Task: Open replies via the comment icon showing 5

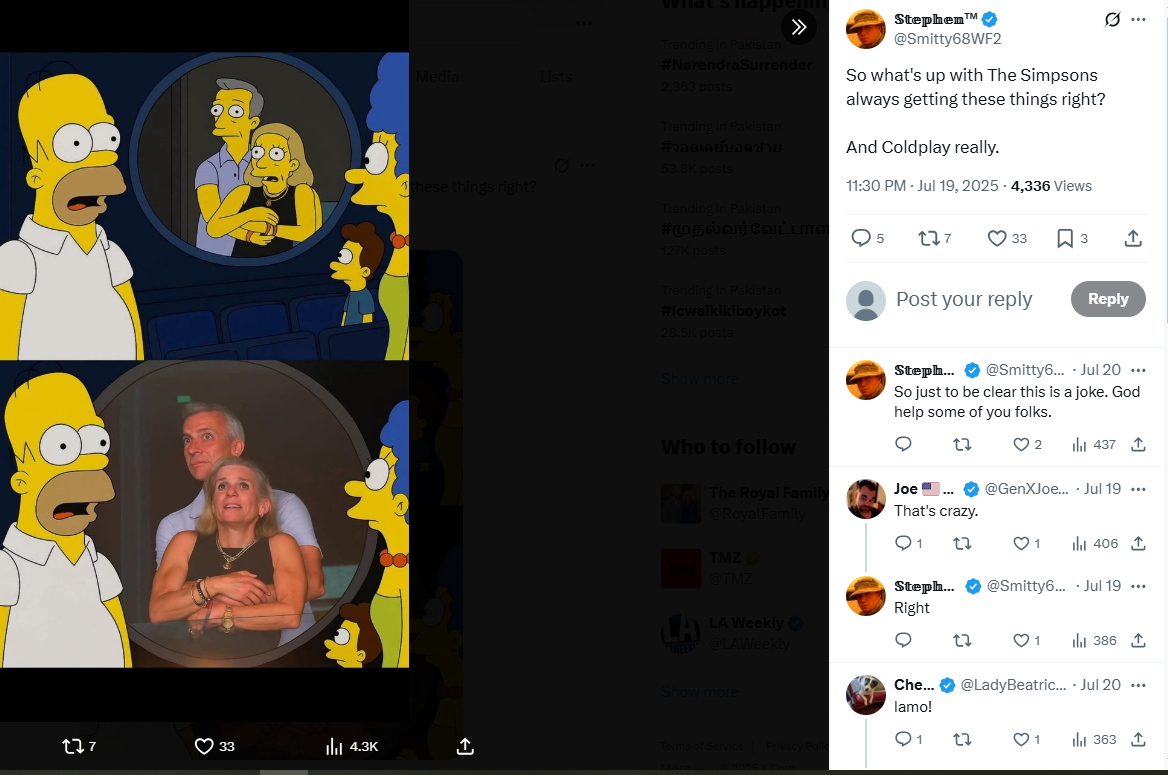Action: coord(861,238)
